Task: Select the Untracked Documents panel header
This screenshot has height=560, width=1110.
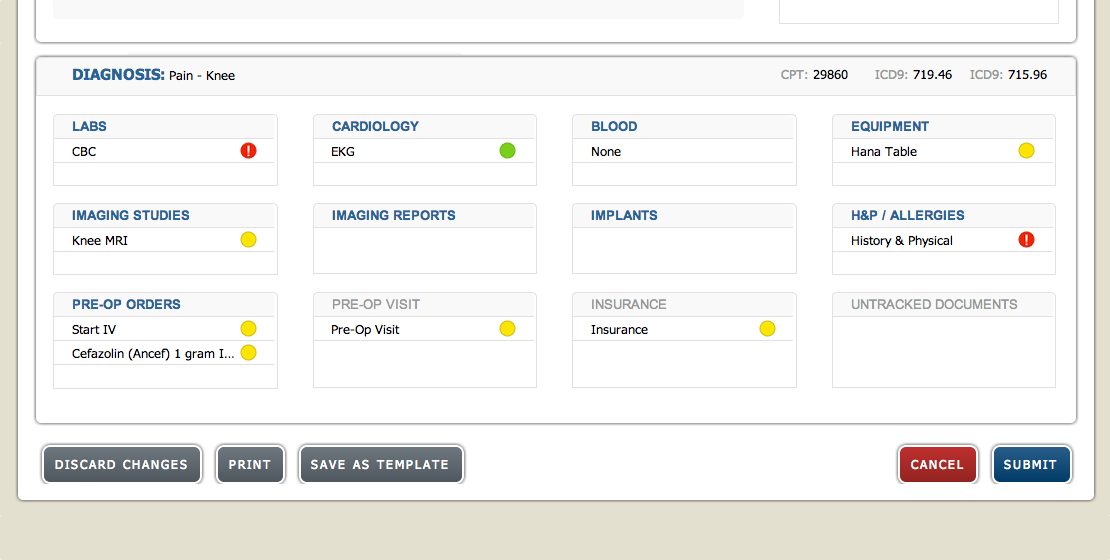Action: [934, 305]
